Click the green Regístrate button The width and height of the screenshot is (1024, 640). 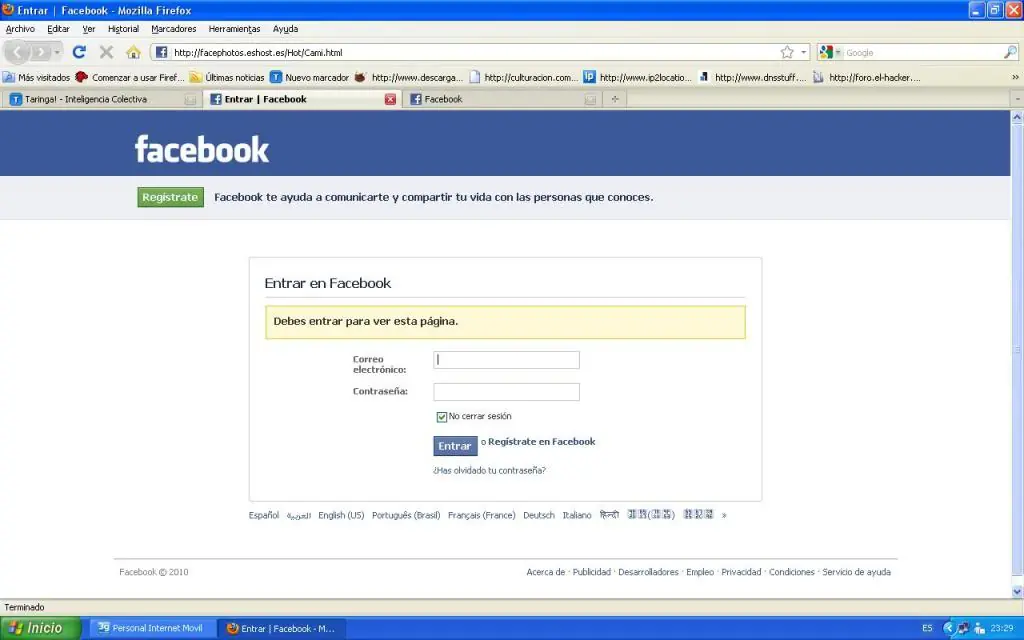pyautogui.click(x=170, y=197)
